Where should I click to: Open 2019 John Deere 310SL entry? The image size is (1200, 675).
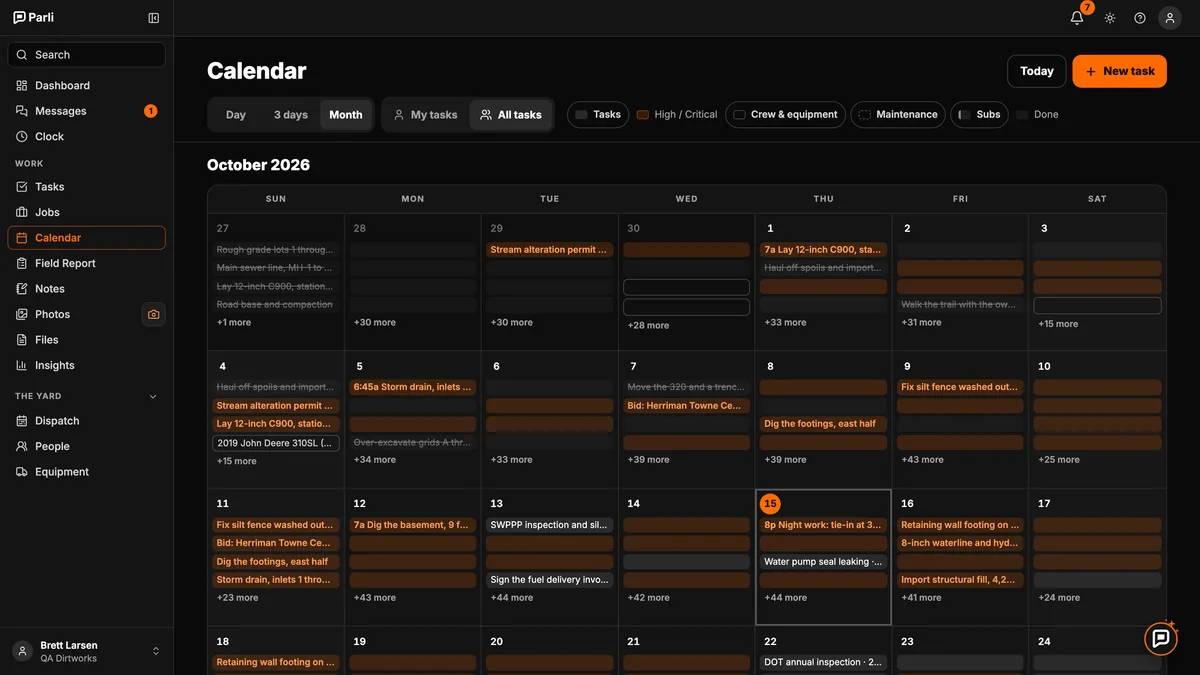[276, 443]
